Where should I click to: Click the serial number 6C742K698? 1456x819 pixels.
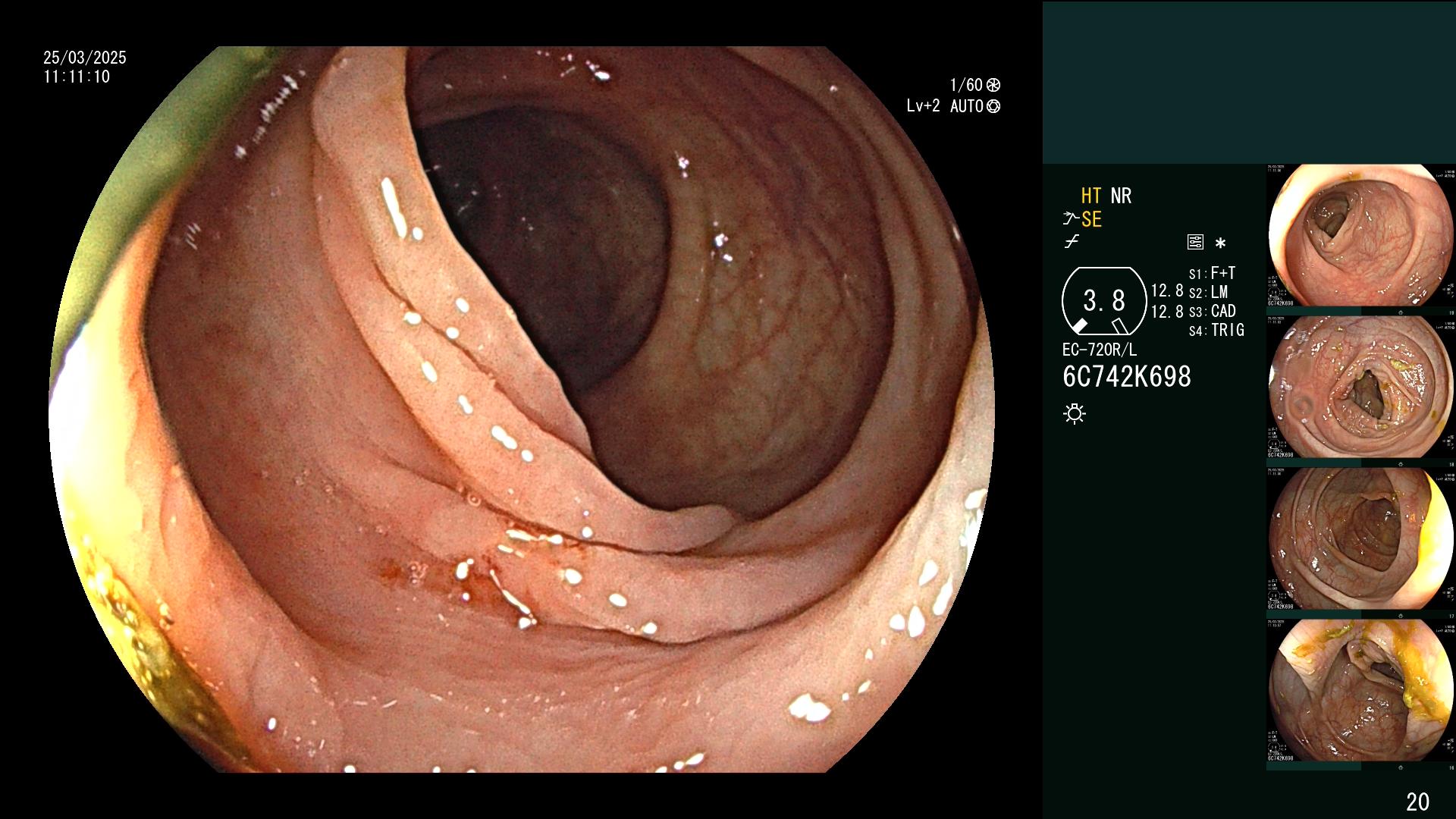click(x=1127, y=377)
